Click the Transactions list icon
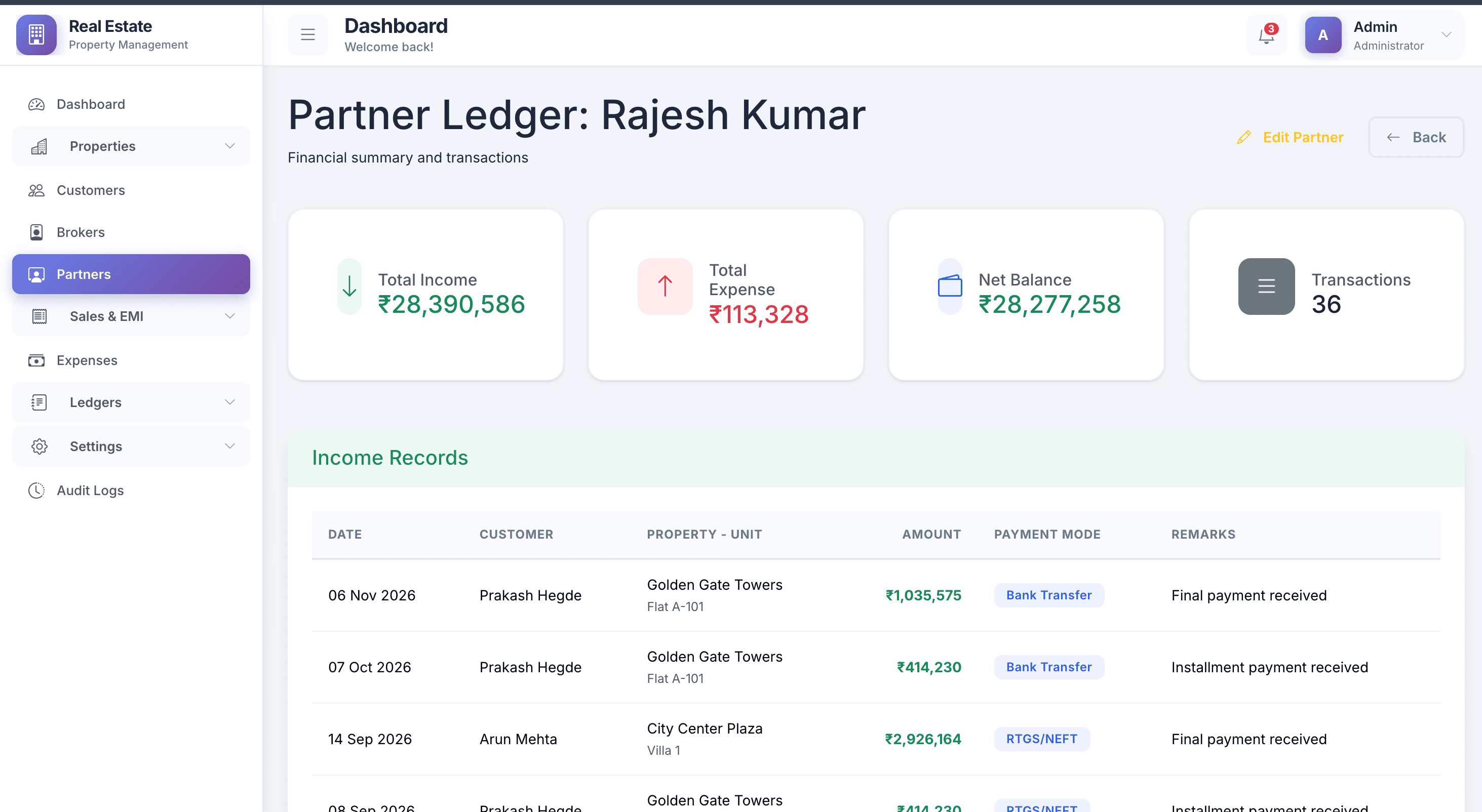 point(1266,286)
